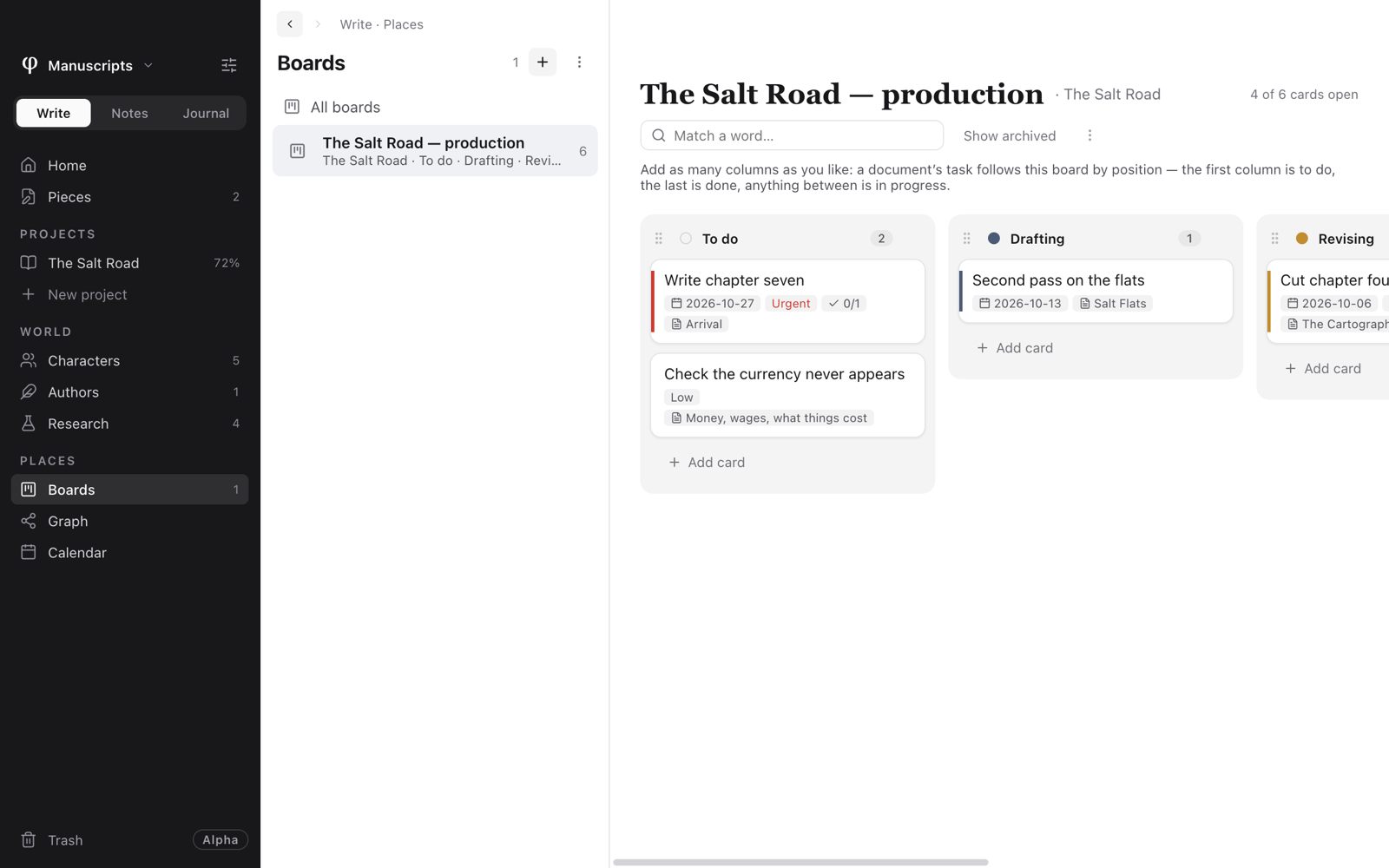The height and width of the screenshot is (868, 1389).
Task: Open the Characters section
Action: (130, 360)
